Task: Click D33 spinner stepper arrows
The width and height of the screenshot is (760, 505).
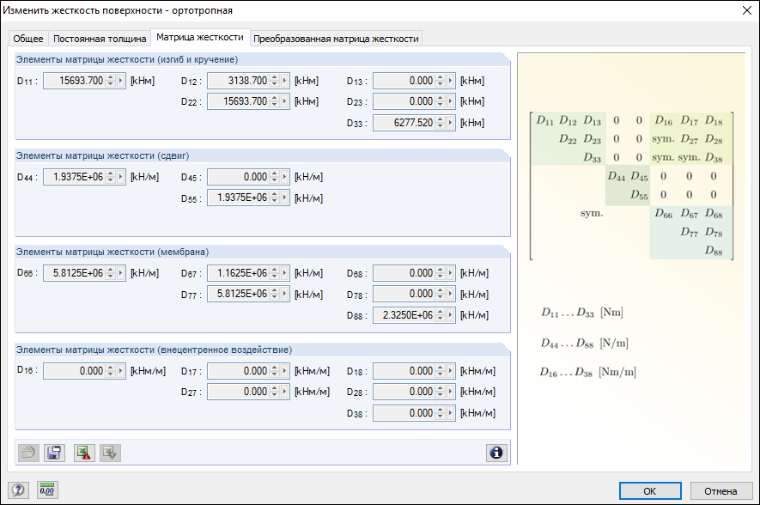Action: tap(440, 123)
